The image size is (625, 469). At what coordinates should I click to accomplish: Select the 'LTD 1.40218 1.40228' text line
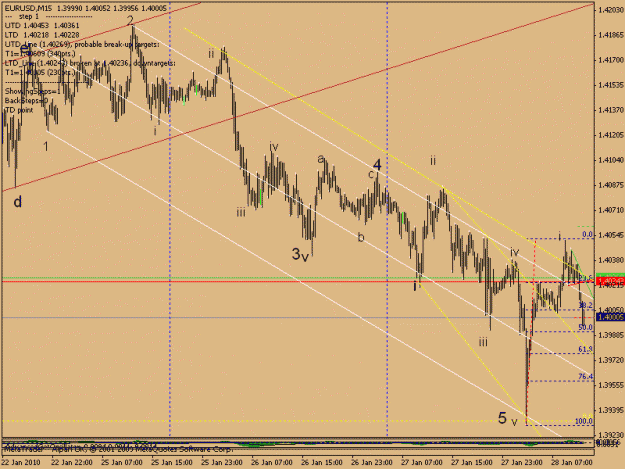coord(42,35)
